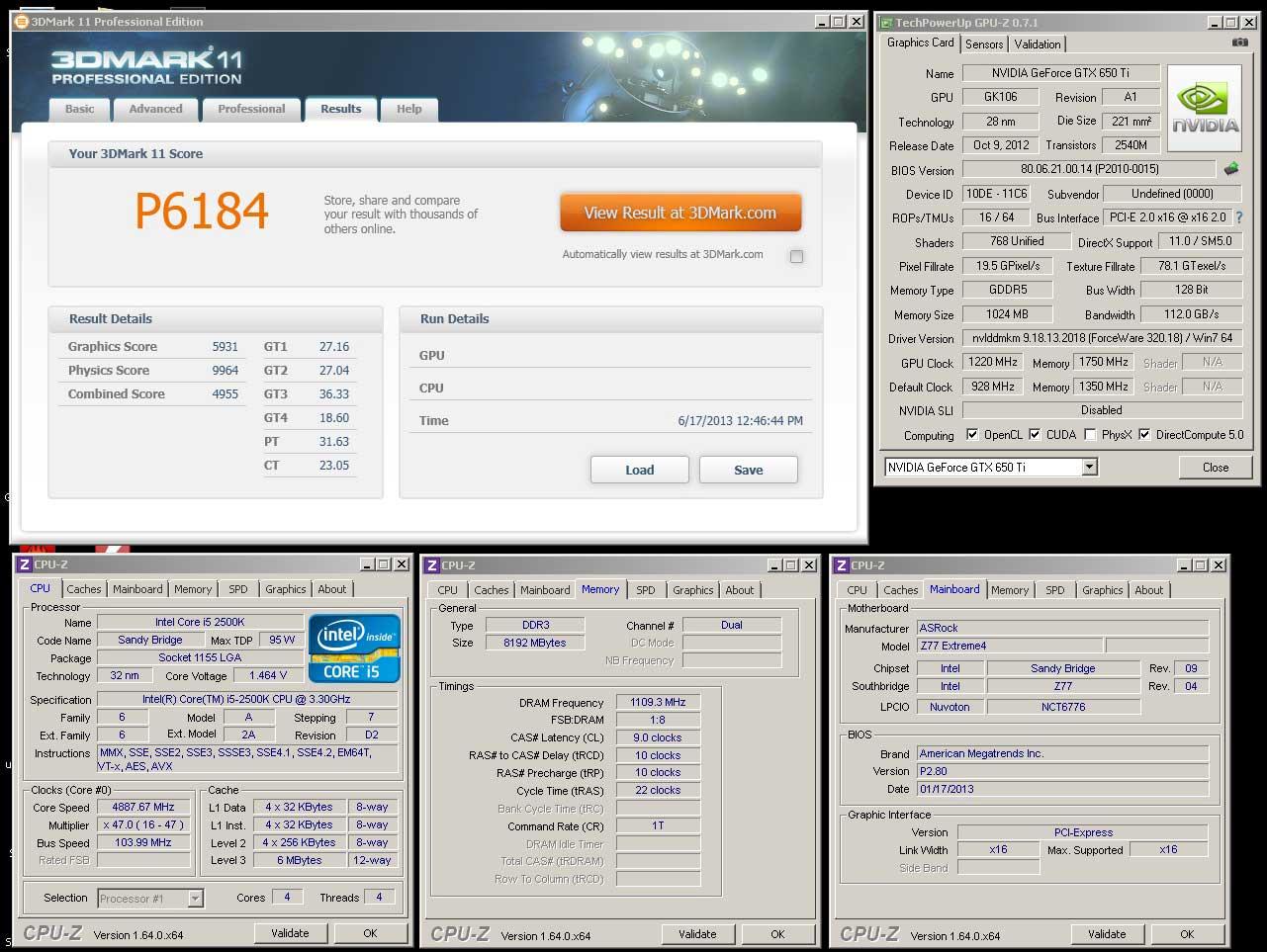
Task: Click the Physics Score value 9964
Action: click(226, 371)
